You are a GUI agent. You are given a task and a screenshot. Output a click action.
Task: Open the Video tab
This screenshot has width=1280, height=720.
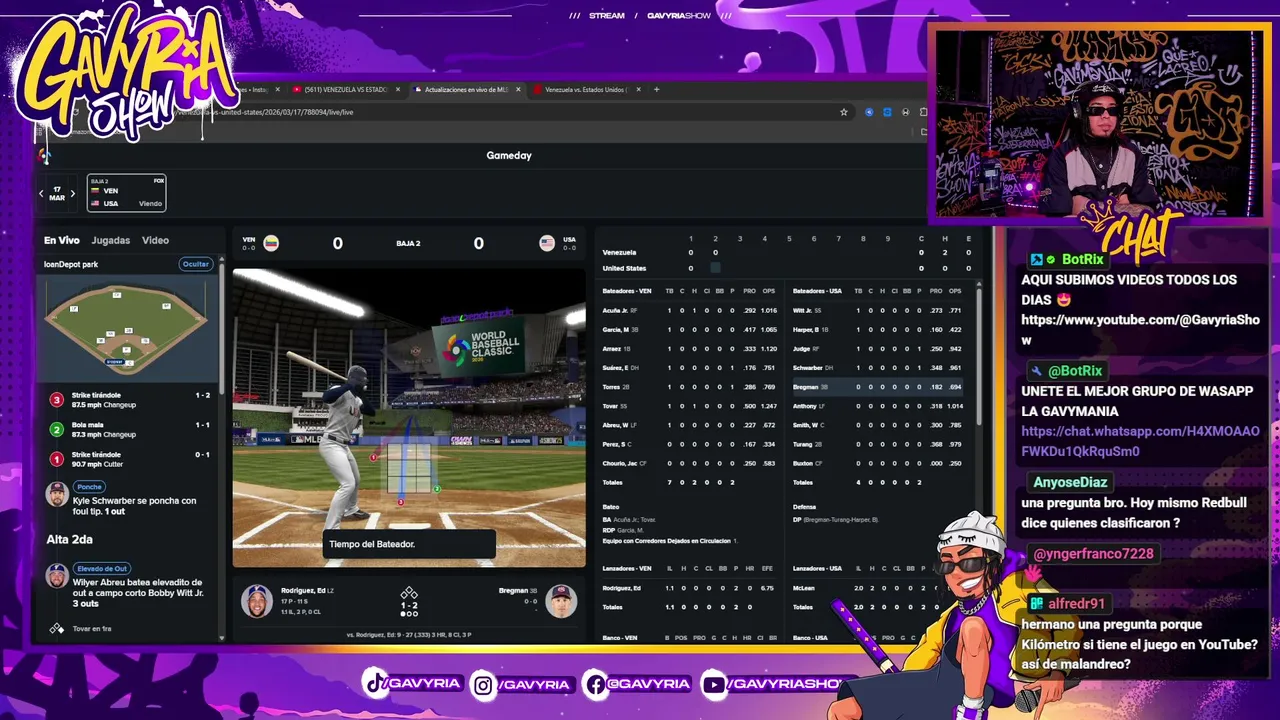coord(155,240)
